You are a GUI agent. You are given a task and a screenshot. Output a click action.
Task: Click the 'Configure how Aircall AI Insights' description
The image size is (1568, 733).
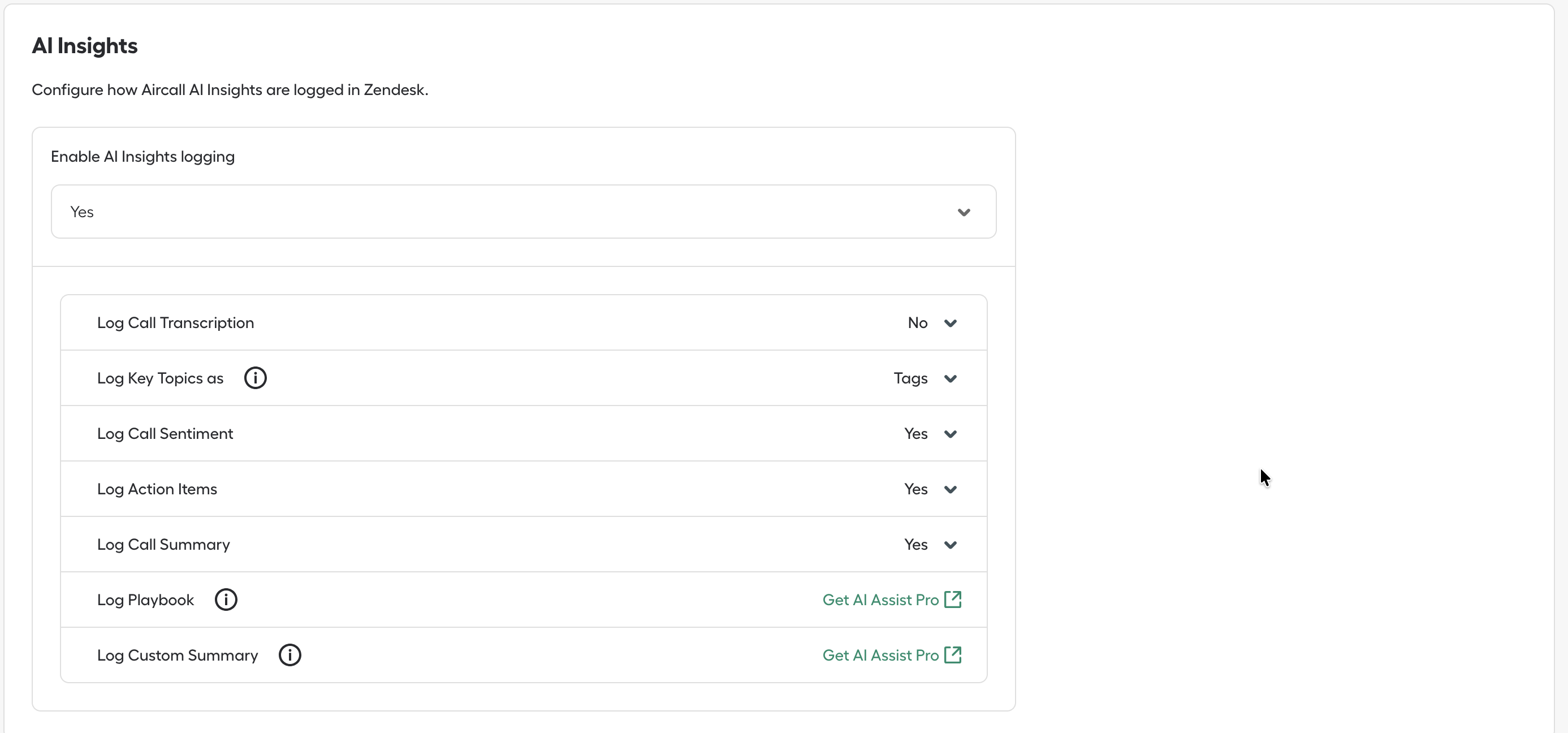click(x=230, y=90)
